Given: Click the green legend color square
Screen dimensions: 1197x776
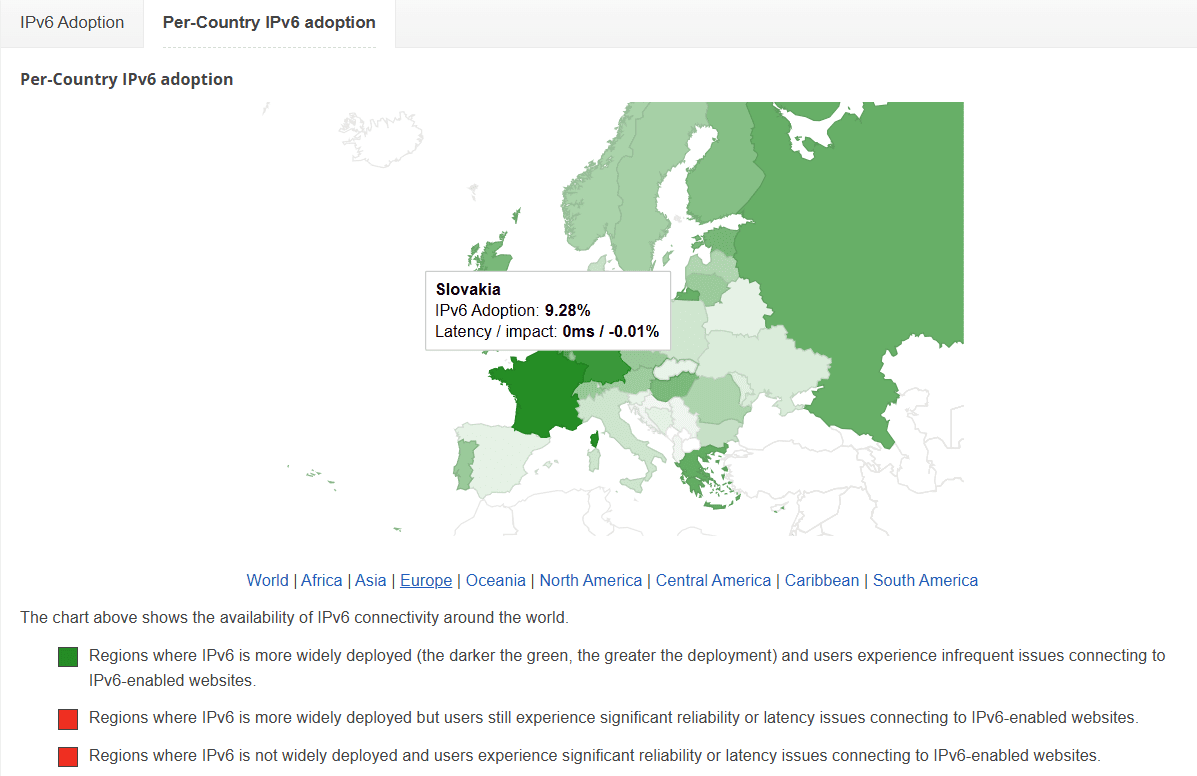Looking at the screenshot, I should coord(67,656).
